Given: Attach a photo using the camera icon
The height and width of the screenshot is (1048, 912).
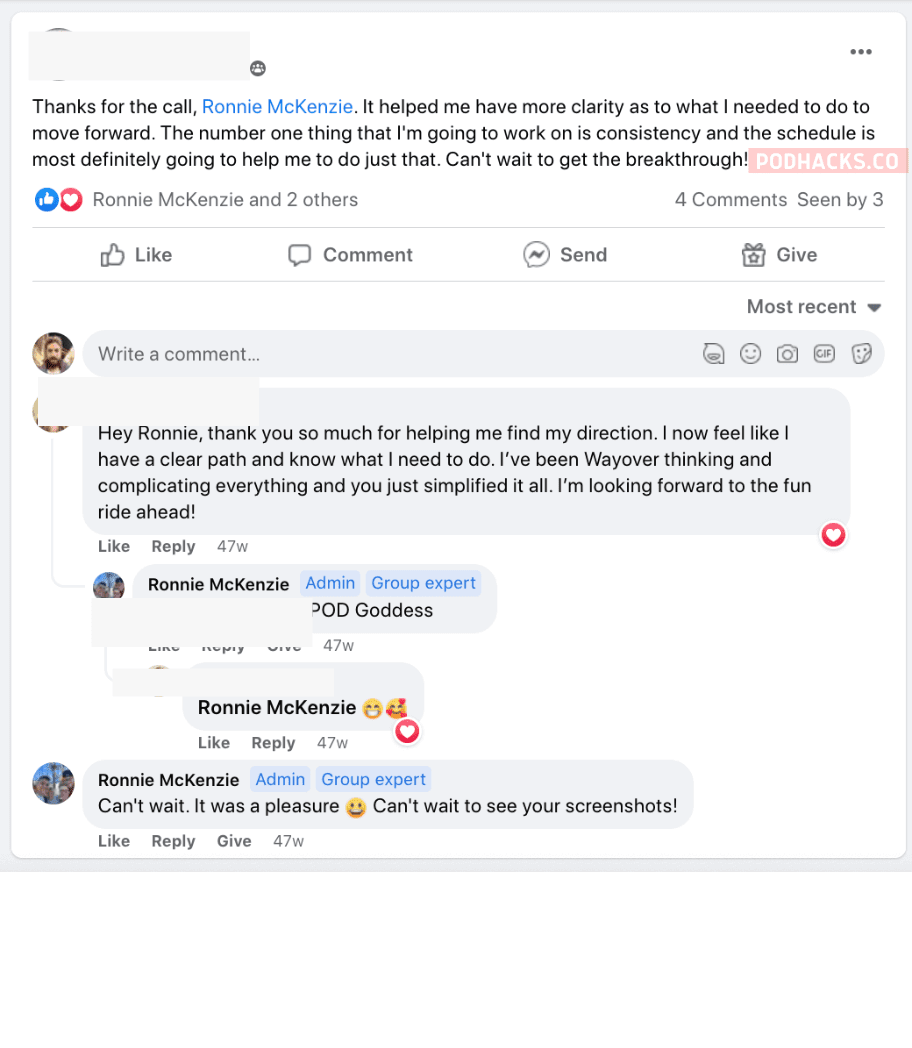Looking at the screenshot, I should (x=787, y=354).
